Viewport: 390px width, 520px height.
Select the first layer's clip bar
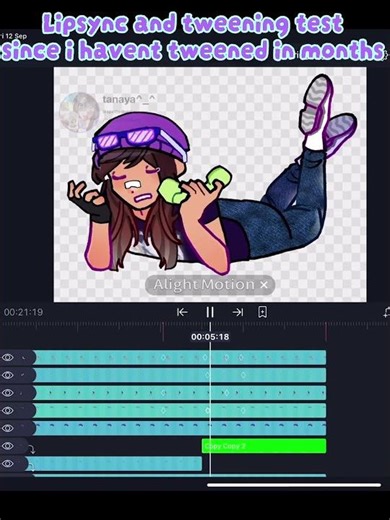pyautogui.click(x=179, y=358)
